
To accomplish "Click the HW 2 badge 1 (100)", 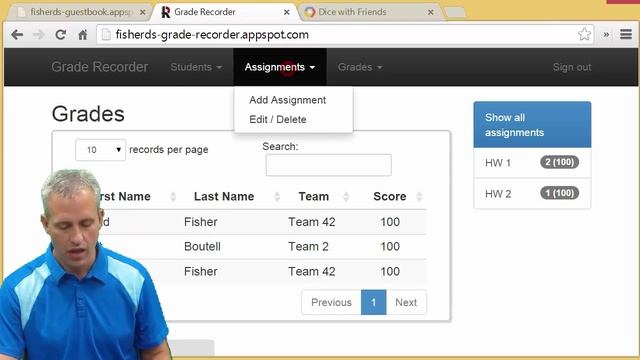I will pyautogui.click(x=560, y=193).
